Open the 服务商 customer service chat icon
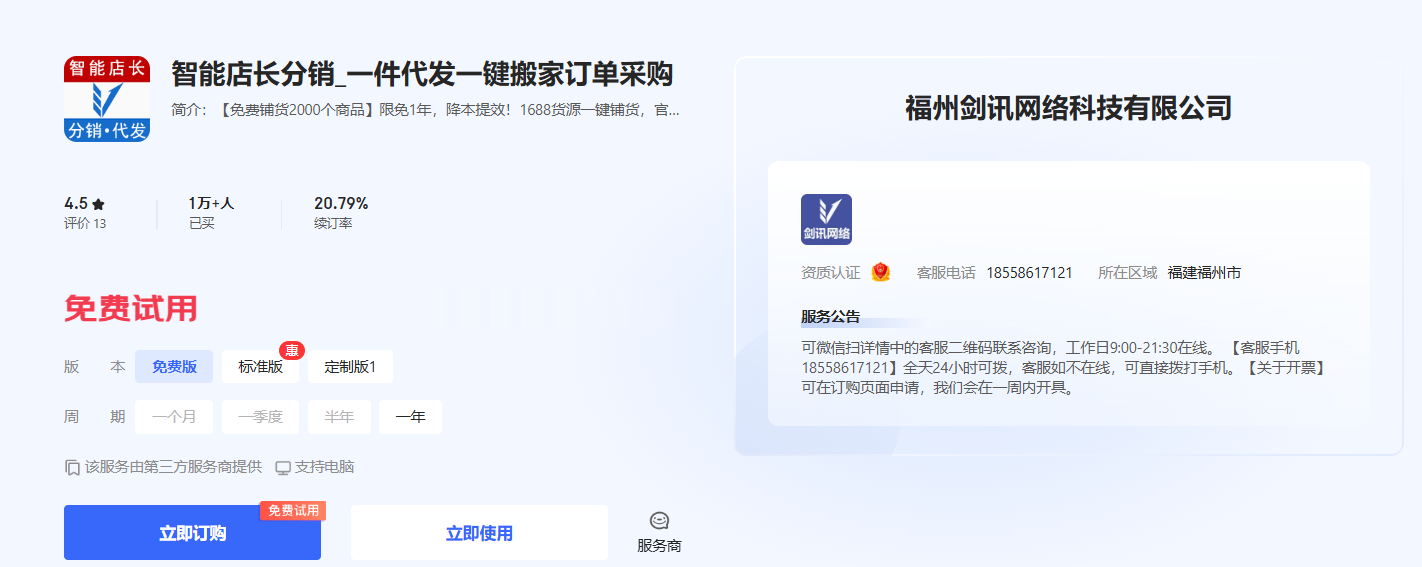This screenshot has width=1422, height=567. click(x=659, y=521)
